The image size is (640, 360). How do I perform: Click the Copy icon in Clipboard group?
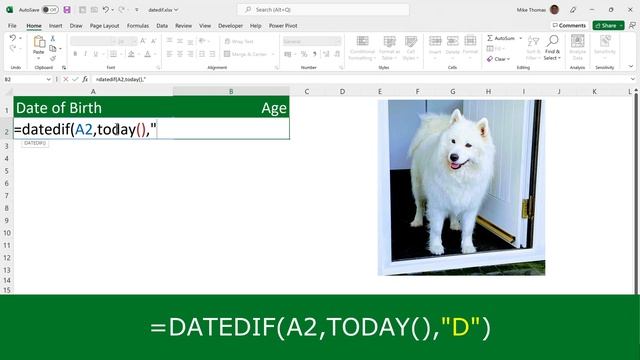point(53,49)
